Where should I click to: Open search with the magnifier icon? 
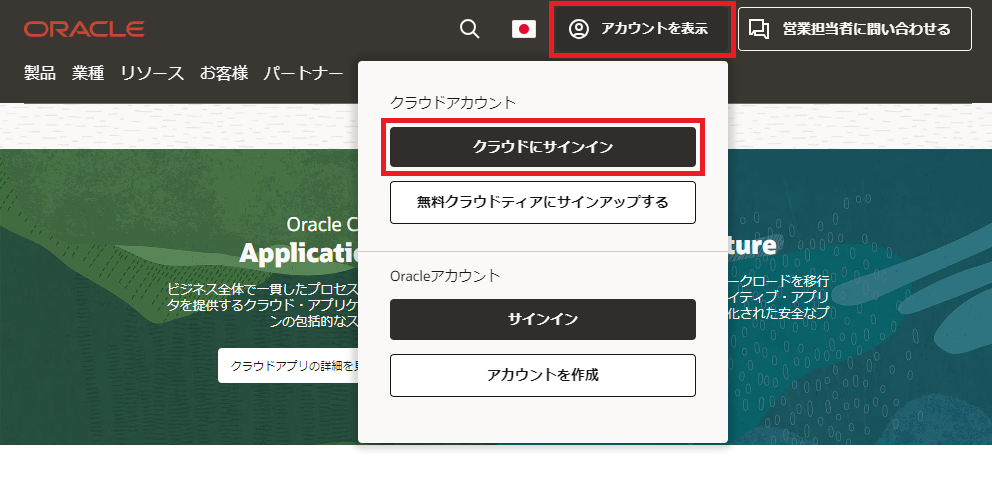[x=469, y=29]
